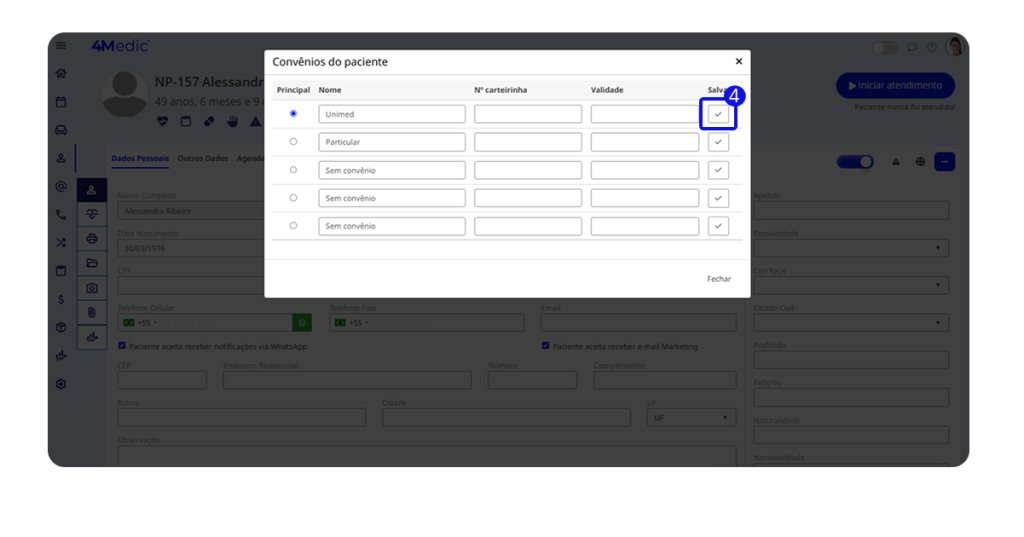Uncheck WhatsApp notifications acceptance checkbox
This screenshot has height=537, width=1024.
point(122,346)
